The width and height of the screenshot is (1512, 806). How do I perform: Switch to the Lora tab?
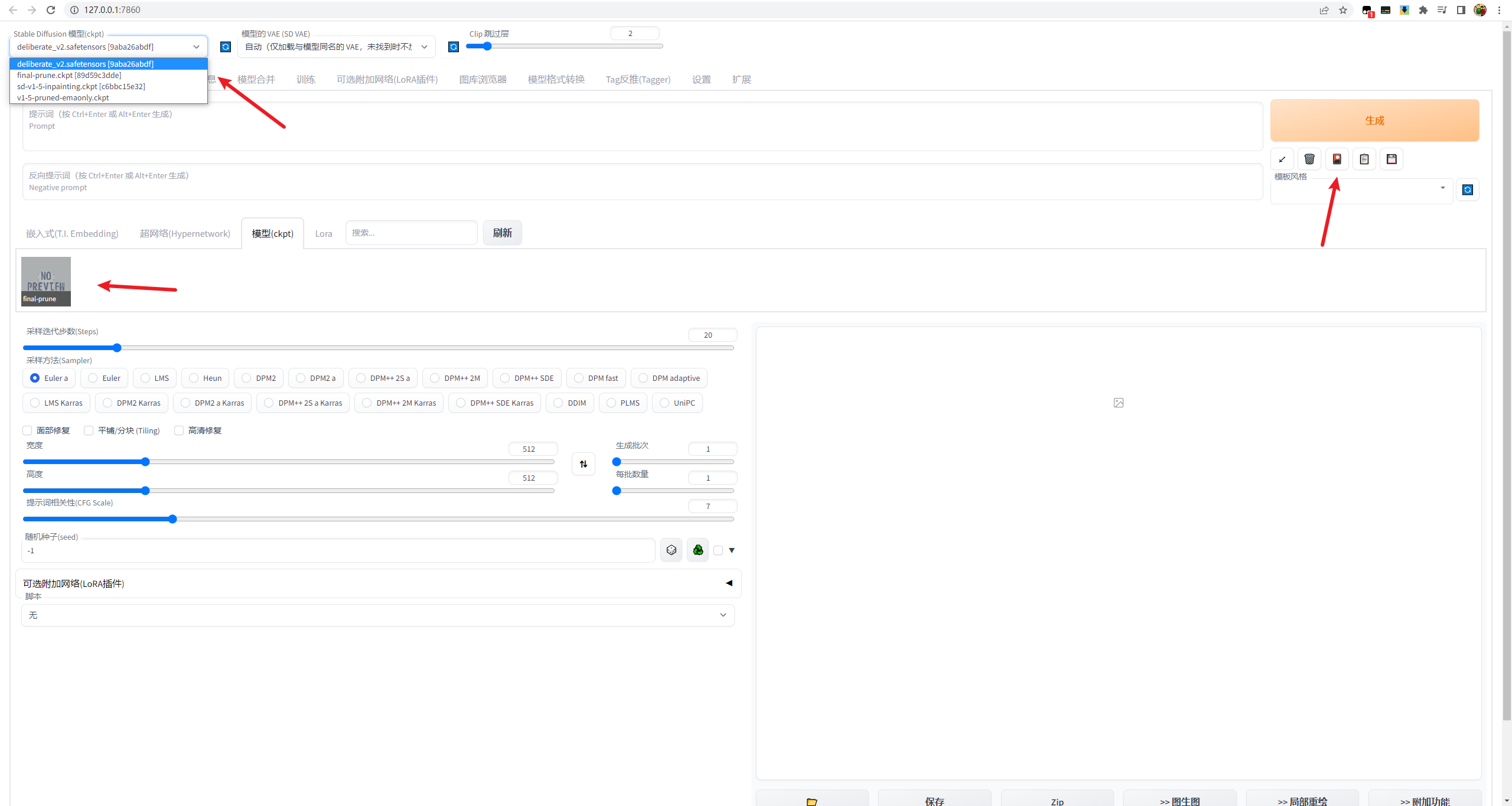tap(323, 233)
